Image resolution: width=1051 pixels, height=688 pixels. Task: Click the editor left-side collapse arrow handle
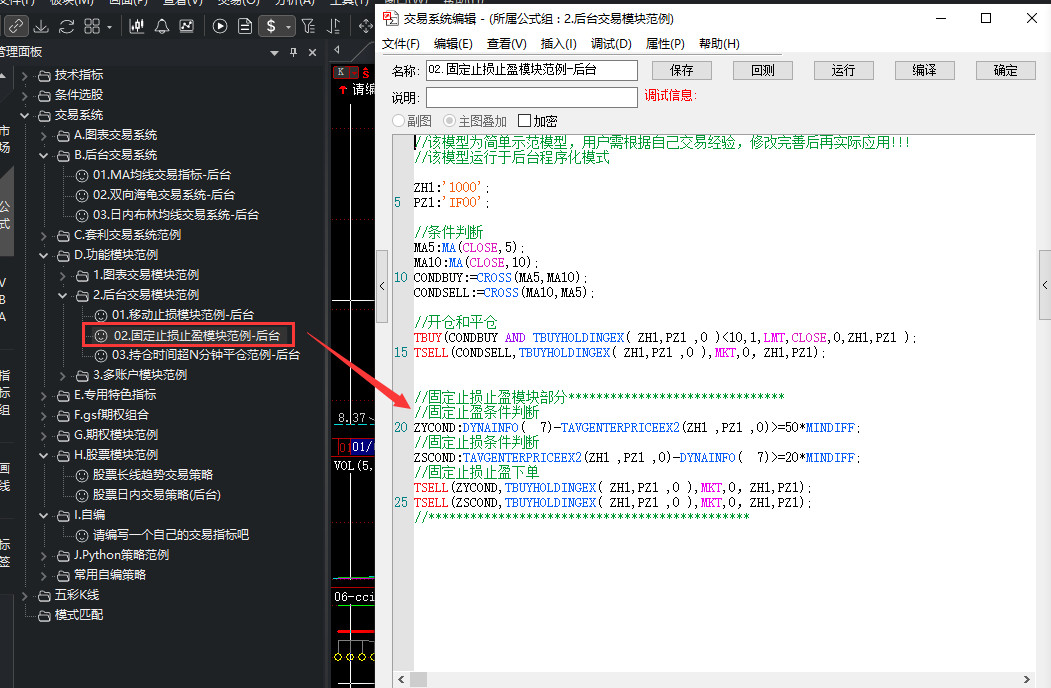click(382, 286)
